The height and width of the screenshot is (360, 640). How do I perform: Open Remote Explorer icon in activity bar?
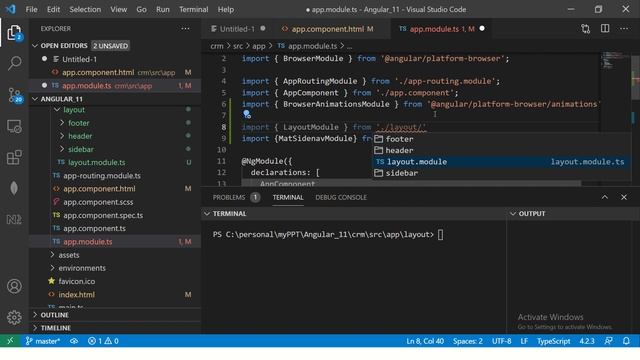pos(14,127)
